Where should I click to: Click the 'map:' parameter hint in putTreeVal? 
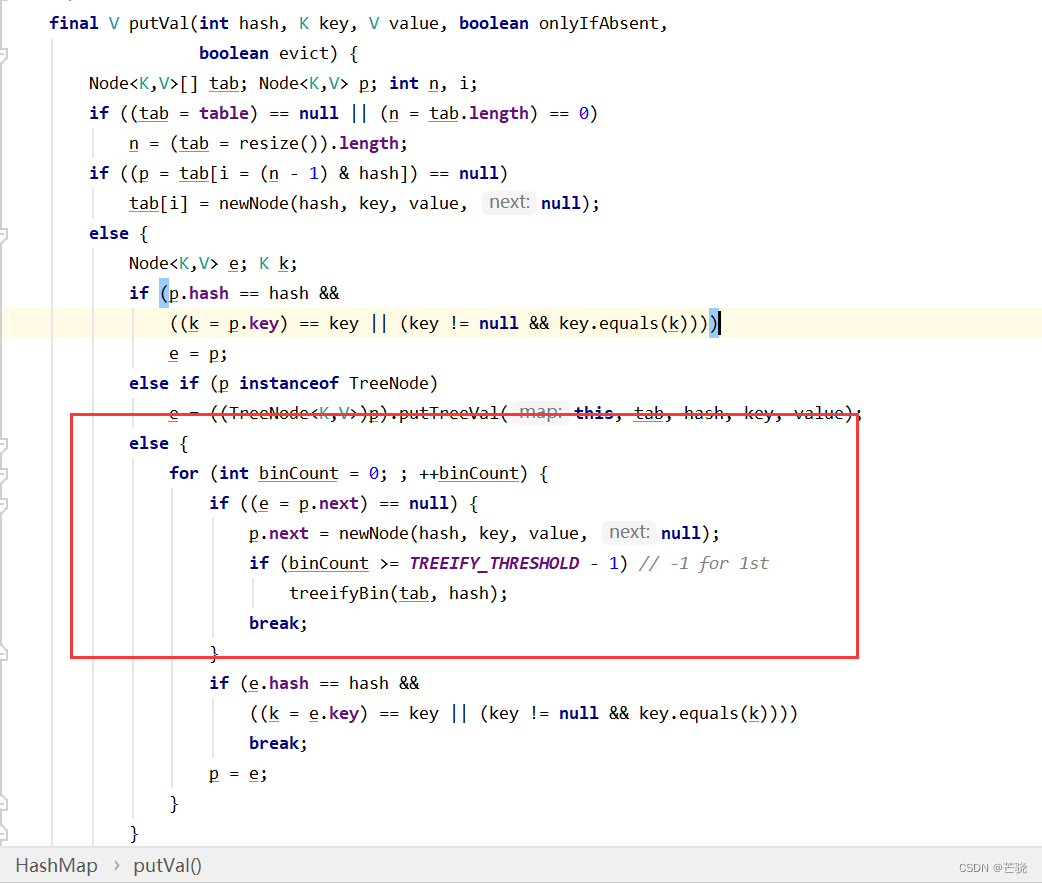(540, 412)
